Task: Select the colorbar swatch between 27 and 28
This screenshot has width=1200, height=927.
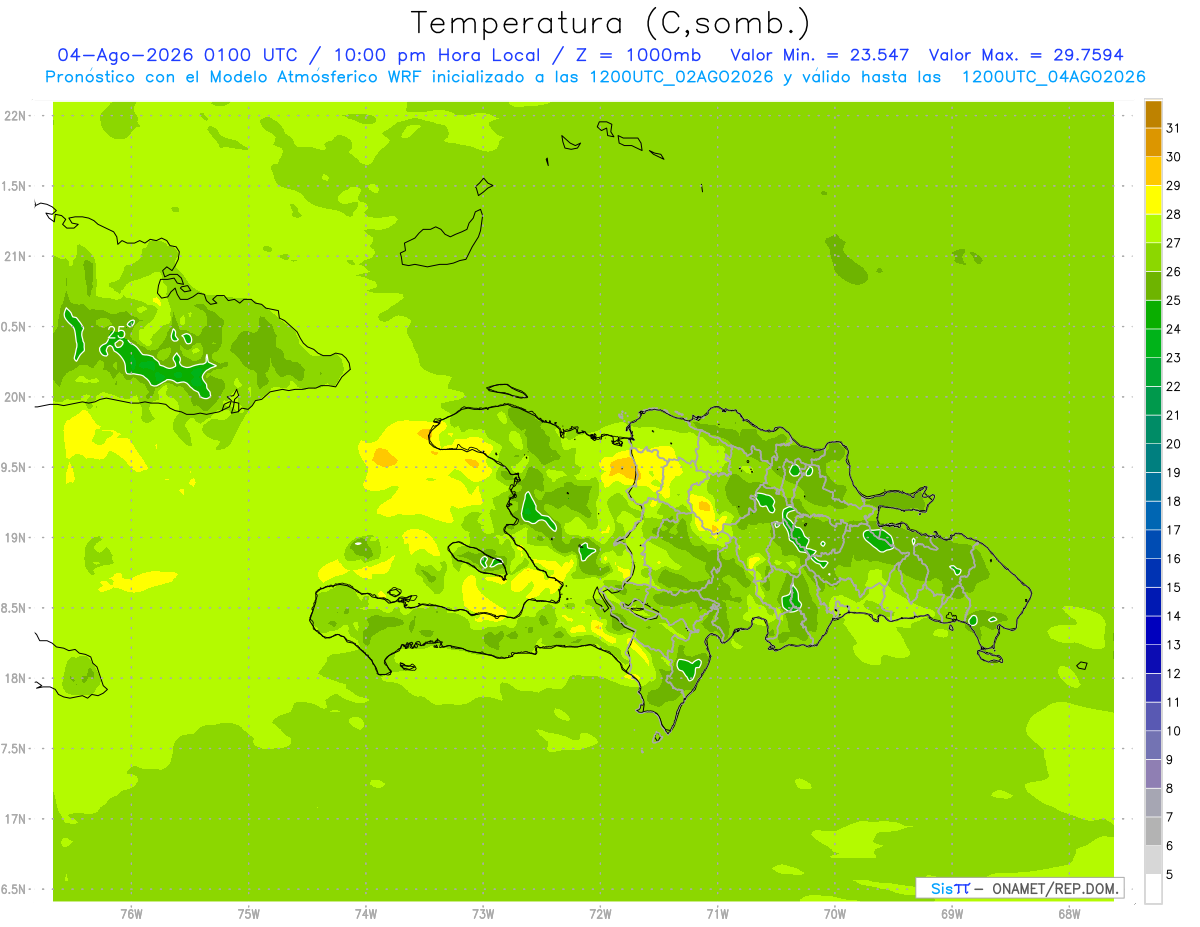Action: [x=1153, y=228]
